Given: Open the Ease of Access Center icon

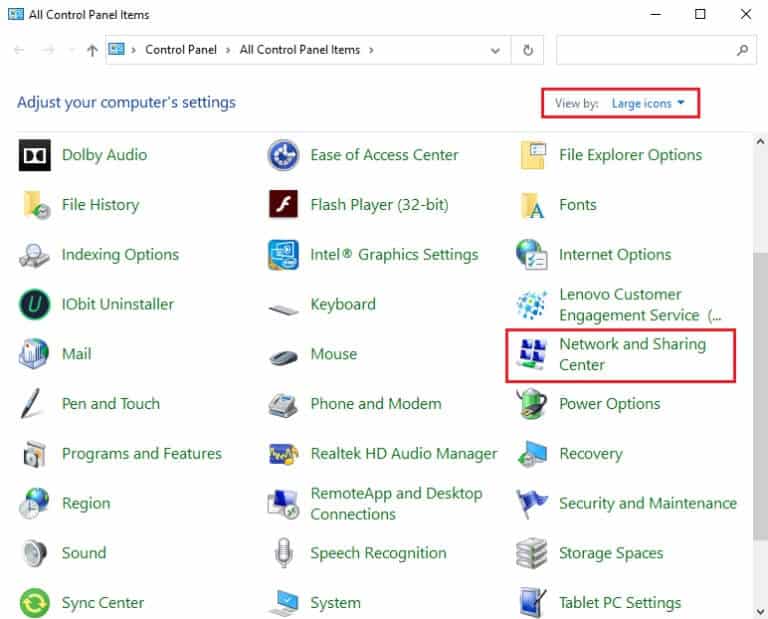Looking at the screenshot, I should (x=284, y=155).
